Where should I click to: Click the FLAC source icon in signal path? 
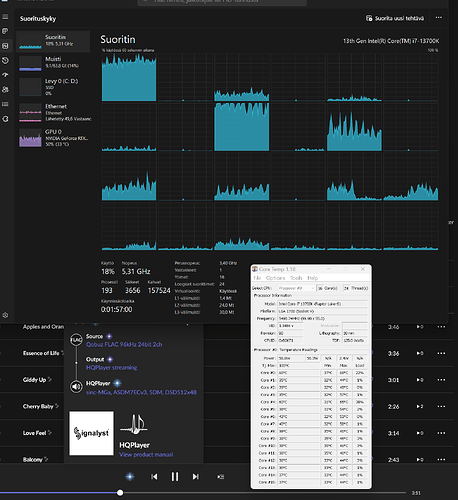pyautogui.click(x=76, y=340)
